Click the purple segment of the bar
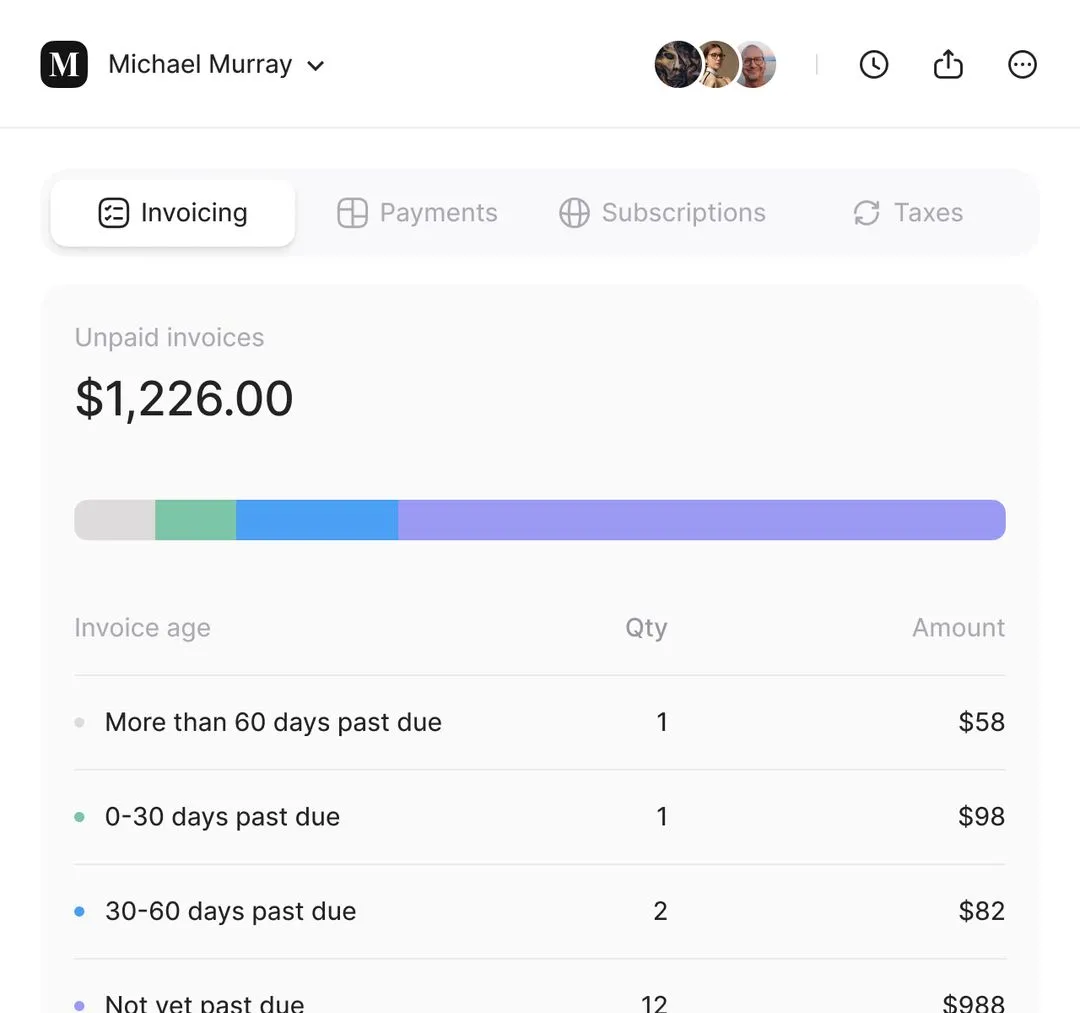Screen dimensions: 1080x1013 (x=700, y=520)
